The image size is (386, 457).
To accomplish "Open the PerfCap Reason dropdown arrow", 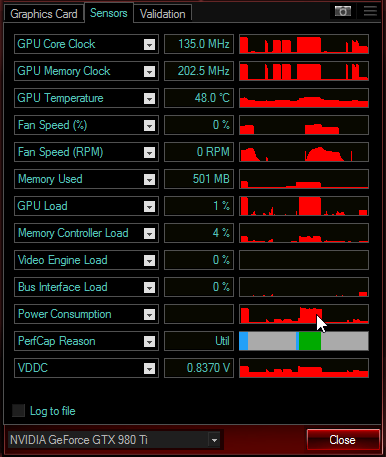I will click(149, 341).
